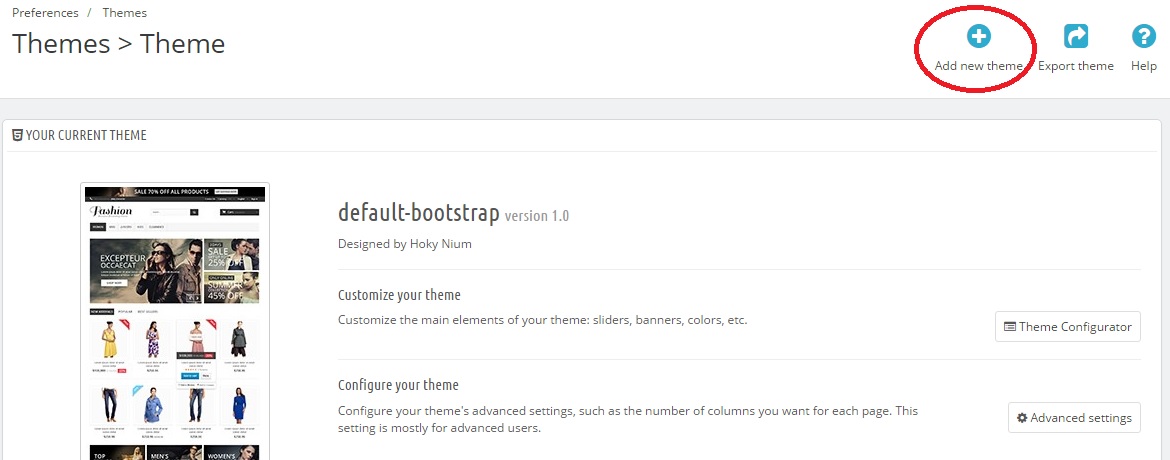Click the HTML5 icon beside Your Current Theme
This screenshot has width=1170, height=460.
(17, 136)
